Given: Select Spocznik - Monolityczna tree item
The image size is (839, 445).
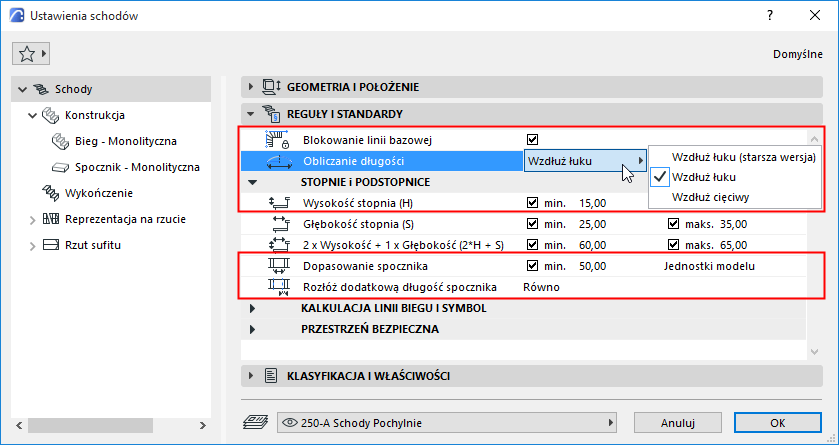Looking at the screenshot, I should click(137, 167).
